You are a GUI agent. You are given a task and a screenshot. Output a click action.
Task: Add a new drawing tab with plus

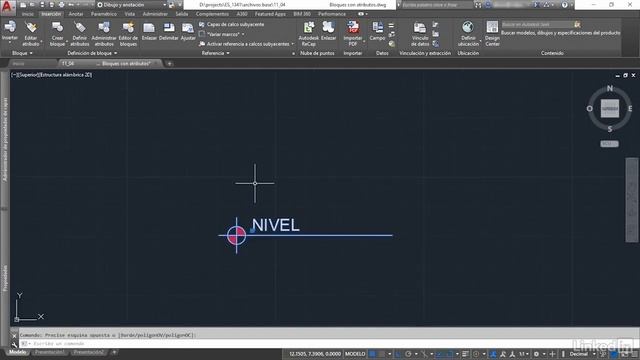169,64
